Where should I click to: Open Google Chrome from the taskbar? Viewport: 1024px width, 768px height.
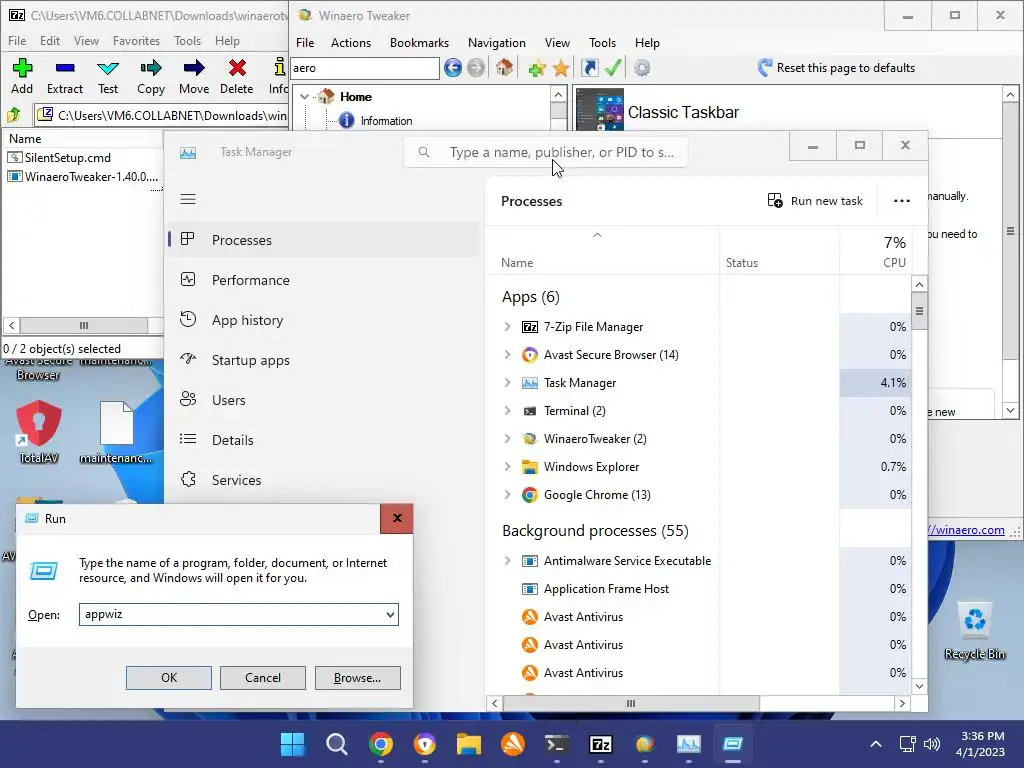(x=381, y=744)
